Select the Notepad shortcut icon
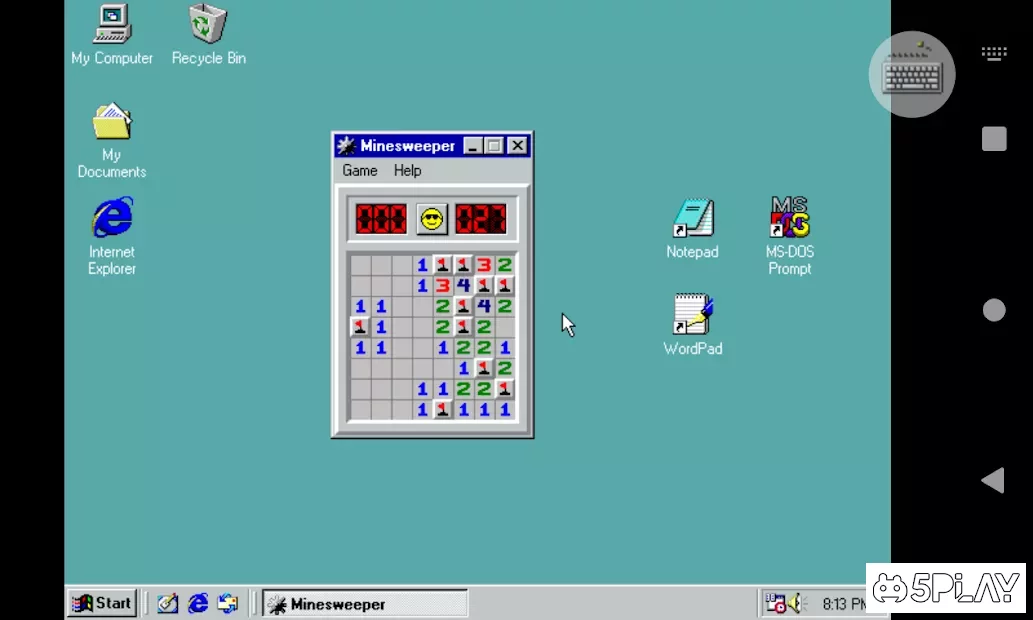1033x620 pixels. click(x=692, y=219)
